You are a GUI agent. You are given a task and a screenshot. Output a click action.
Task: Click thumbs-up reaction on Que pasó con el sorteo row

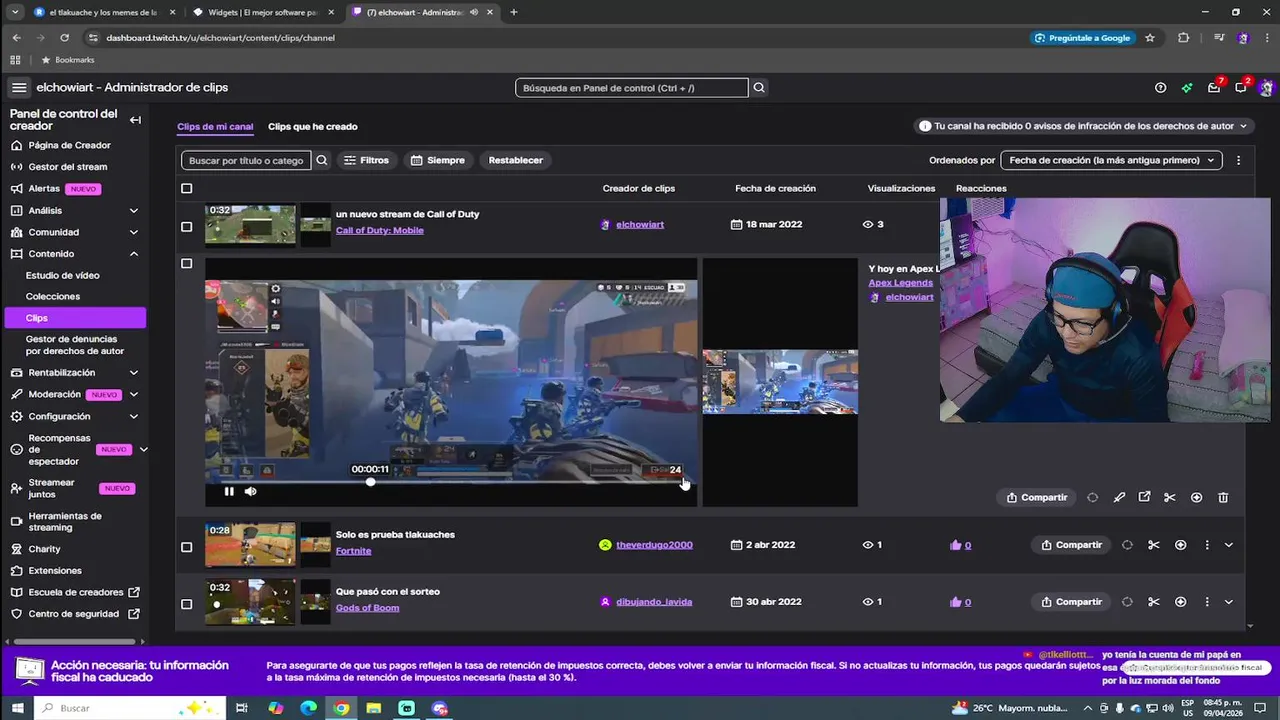[x=956, y=602]
